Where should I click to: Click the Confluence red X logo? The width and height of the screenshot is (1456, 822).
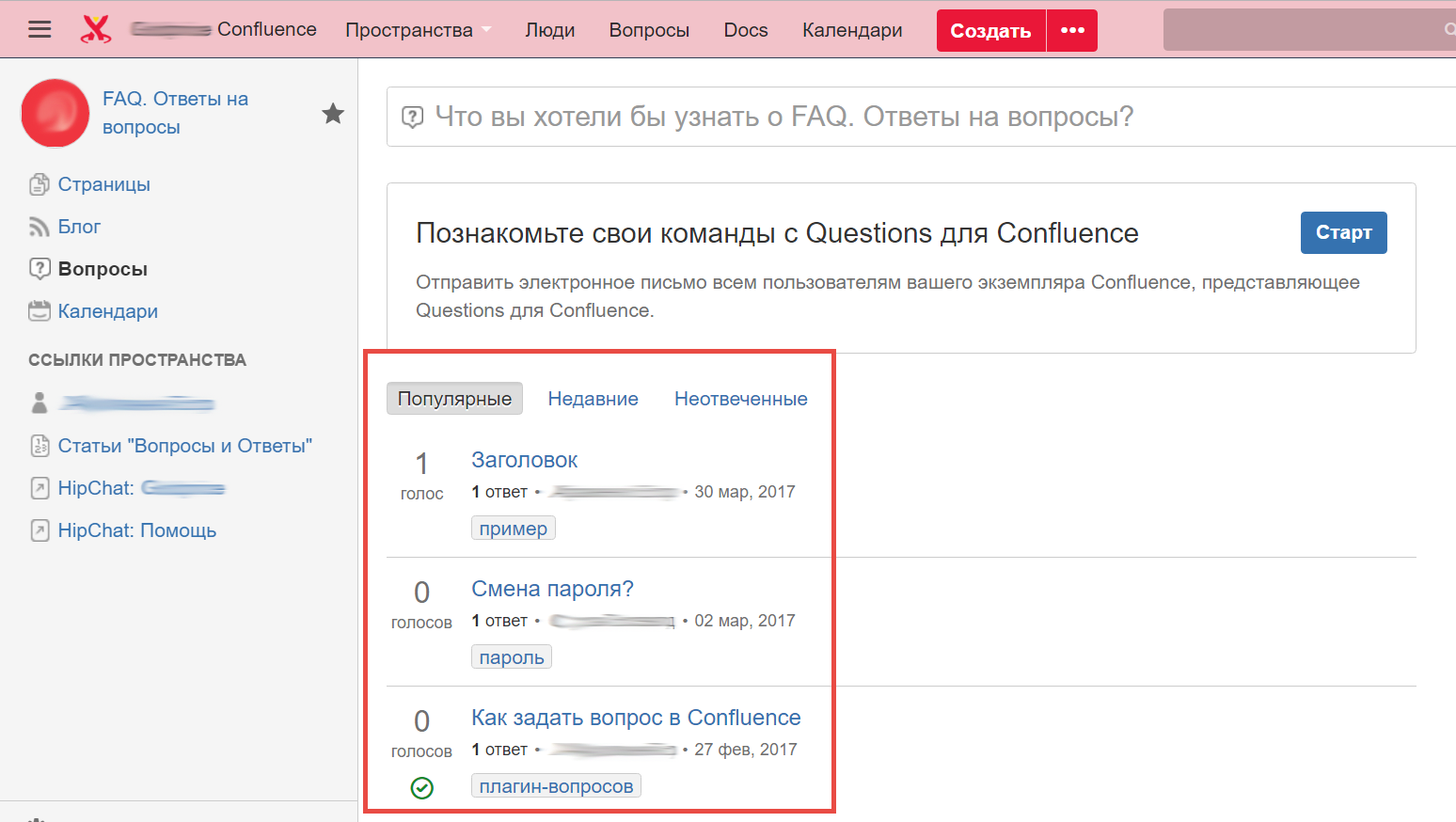pos(96,29)
